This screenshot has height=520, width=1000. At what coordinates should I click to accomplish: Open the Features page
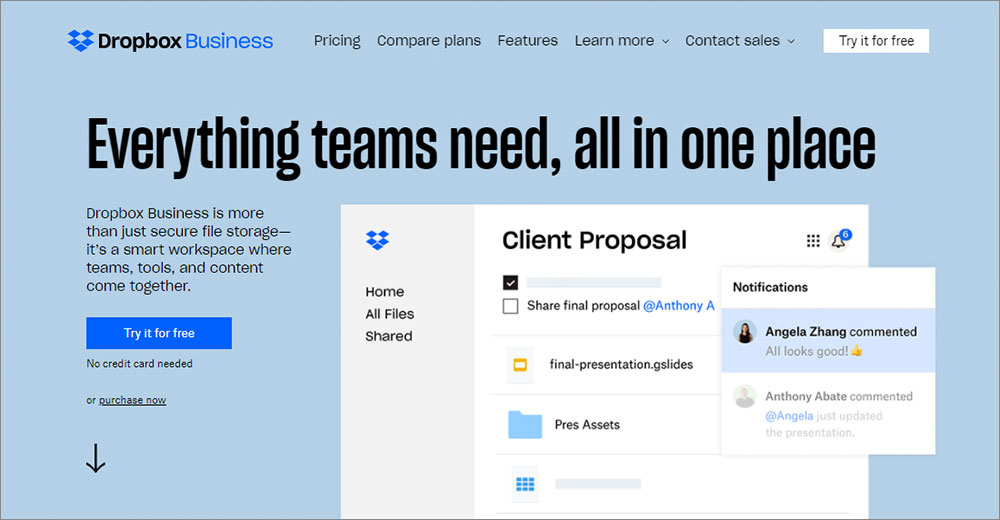(x=527, y=41)
